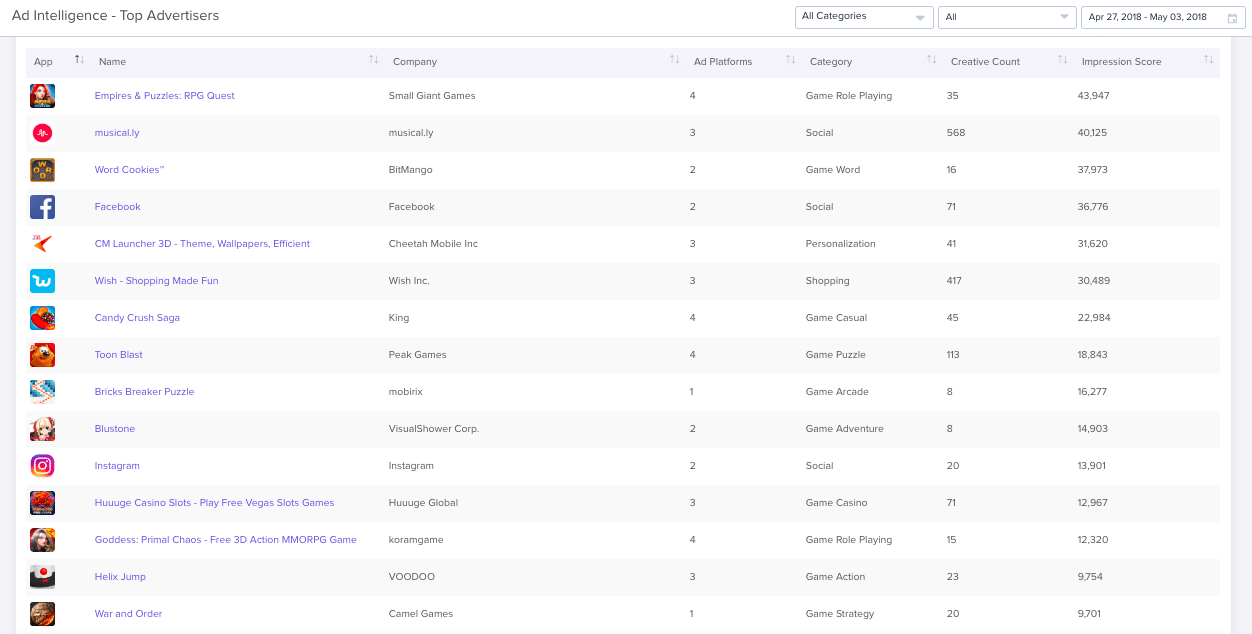Screen dimensions: 1252x634
Task: Open the War and Order link
Action: point(128,614)
